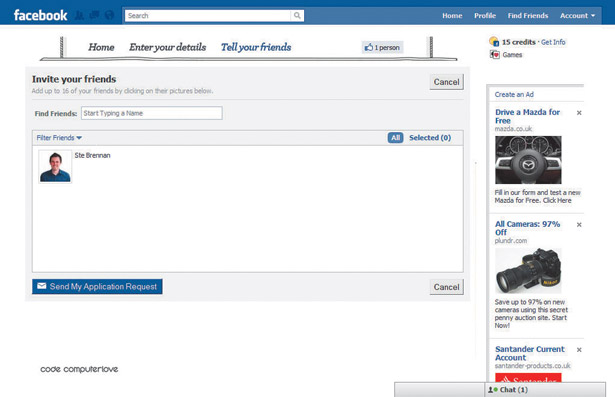Close the Drive a Mazda for Free ad

[579, 113]
